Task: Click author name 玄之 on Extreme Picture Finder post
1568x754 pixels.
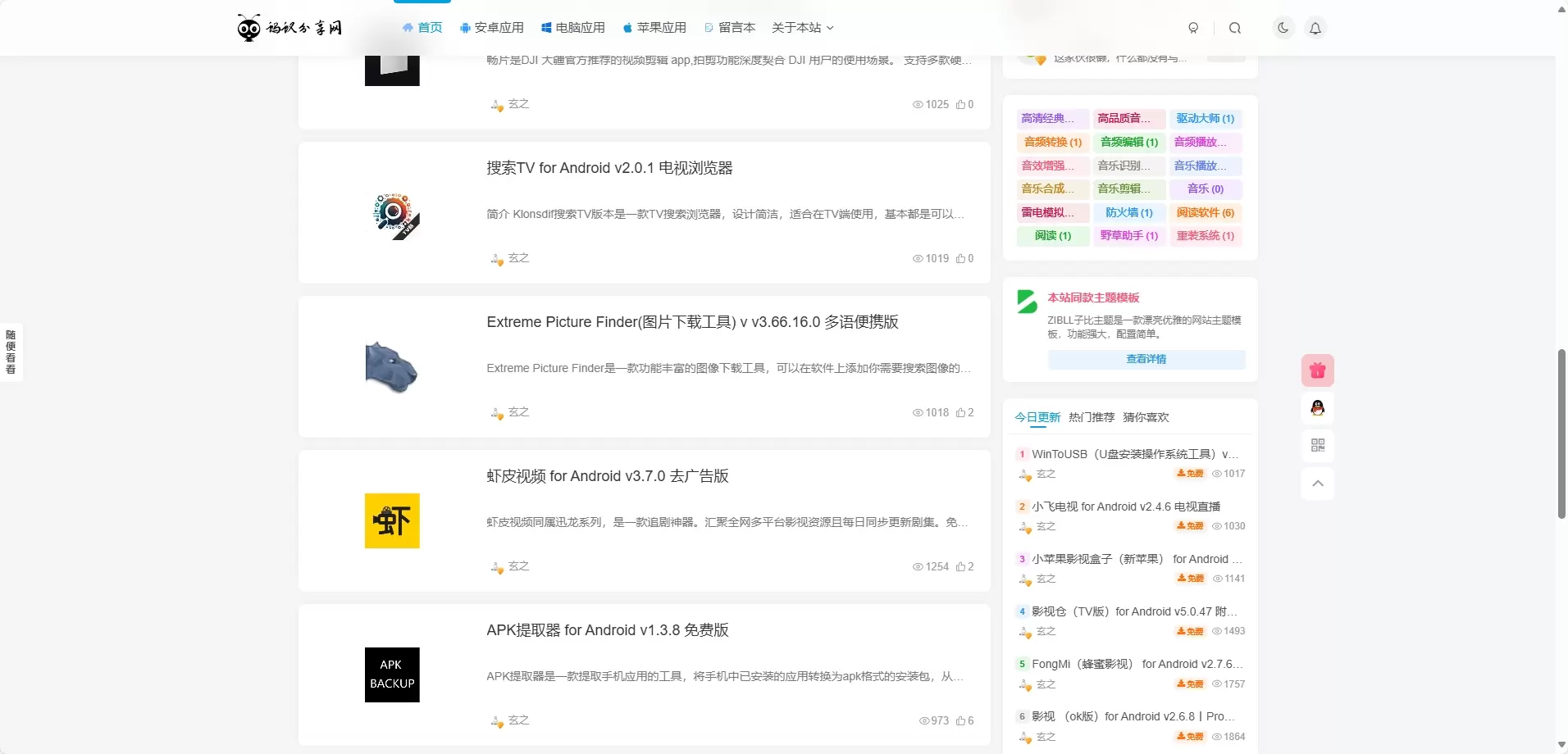Action: pos(518,412)
